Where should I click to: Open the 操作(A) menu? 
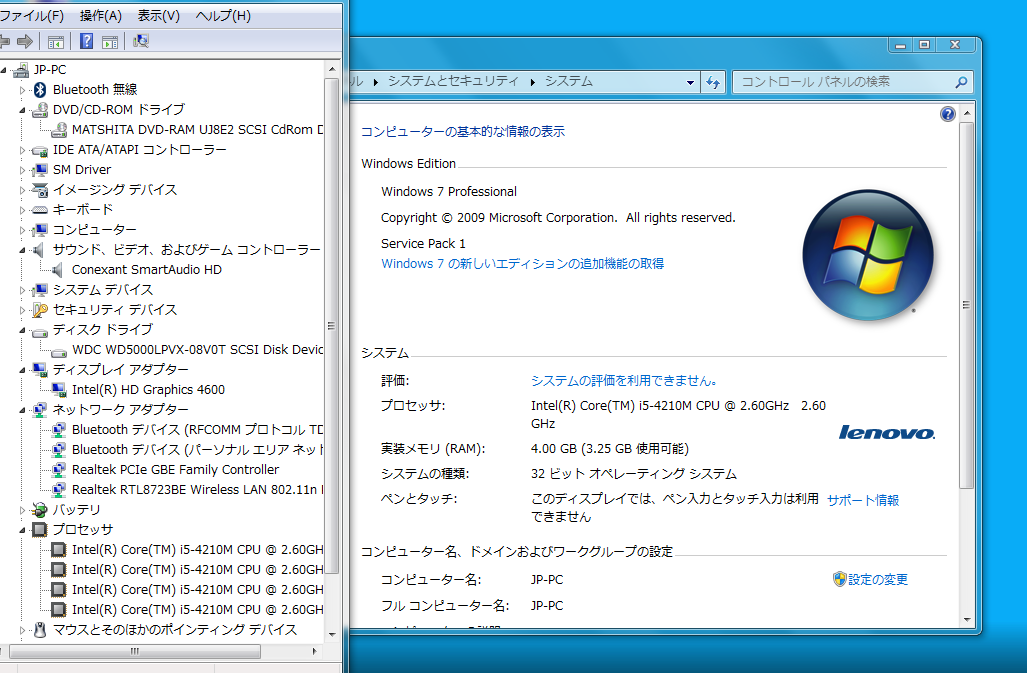point(101,16)
